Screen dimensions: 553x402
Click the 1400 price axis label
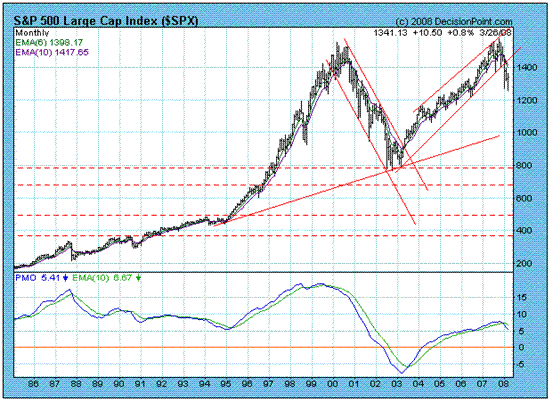pos(525,67)
